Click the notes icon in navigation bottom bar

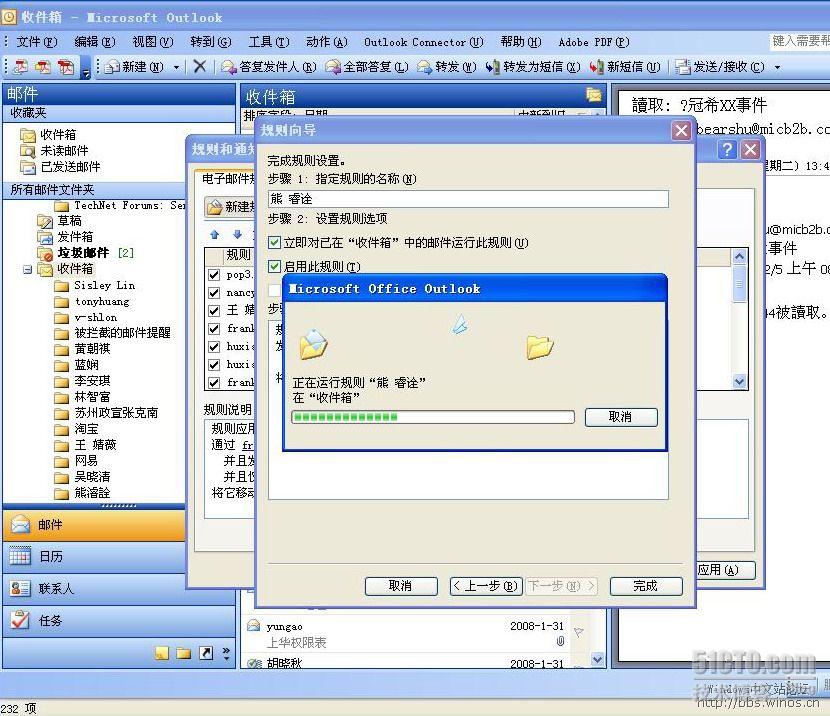(161, 654)
